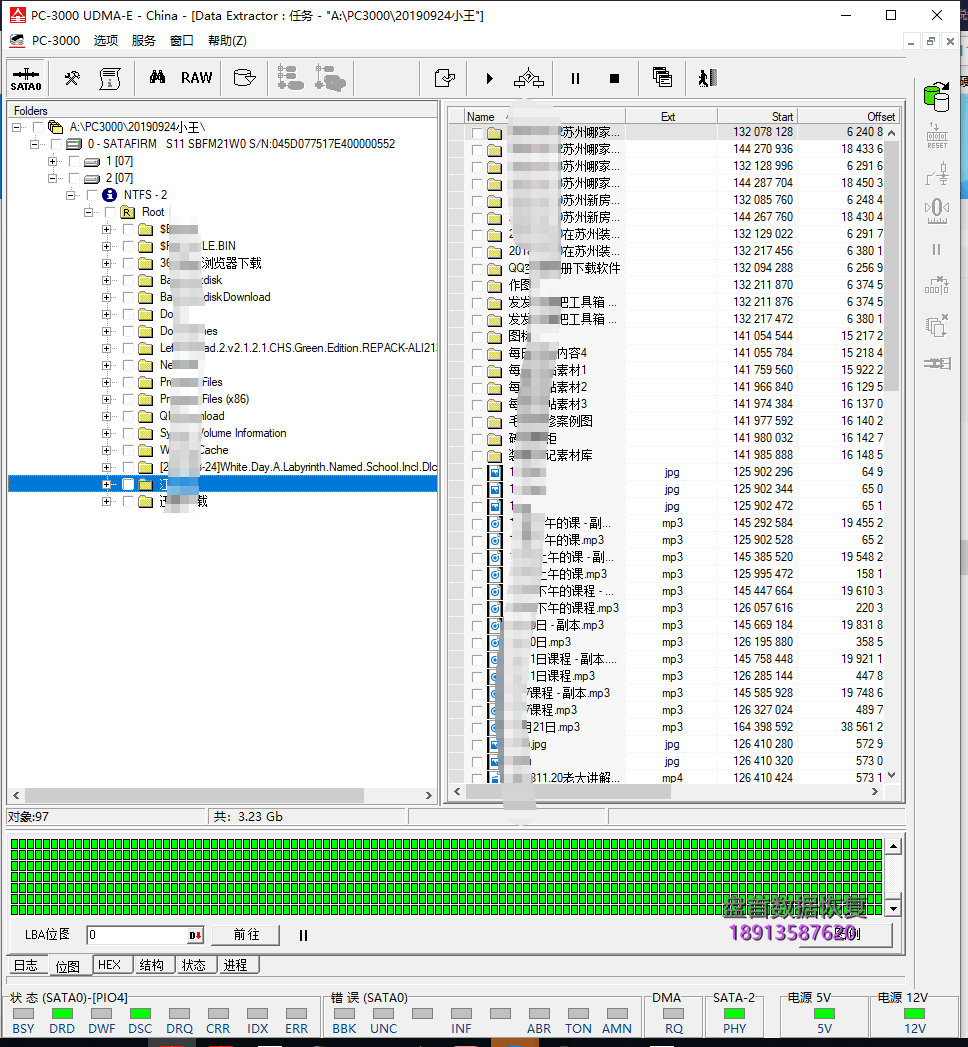Stop the process with the square button
This screenshot has width=968, height=1047.
click(x=614, y=79)
